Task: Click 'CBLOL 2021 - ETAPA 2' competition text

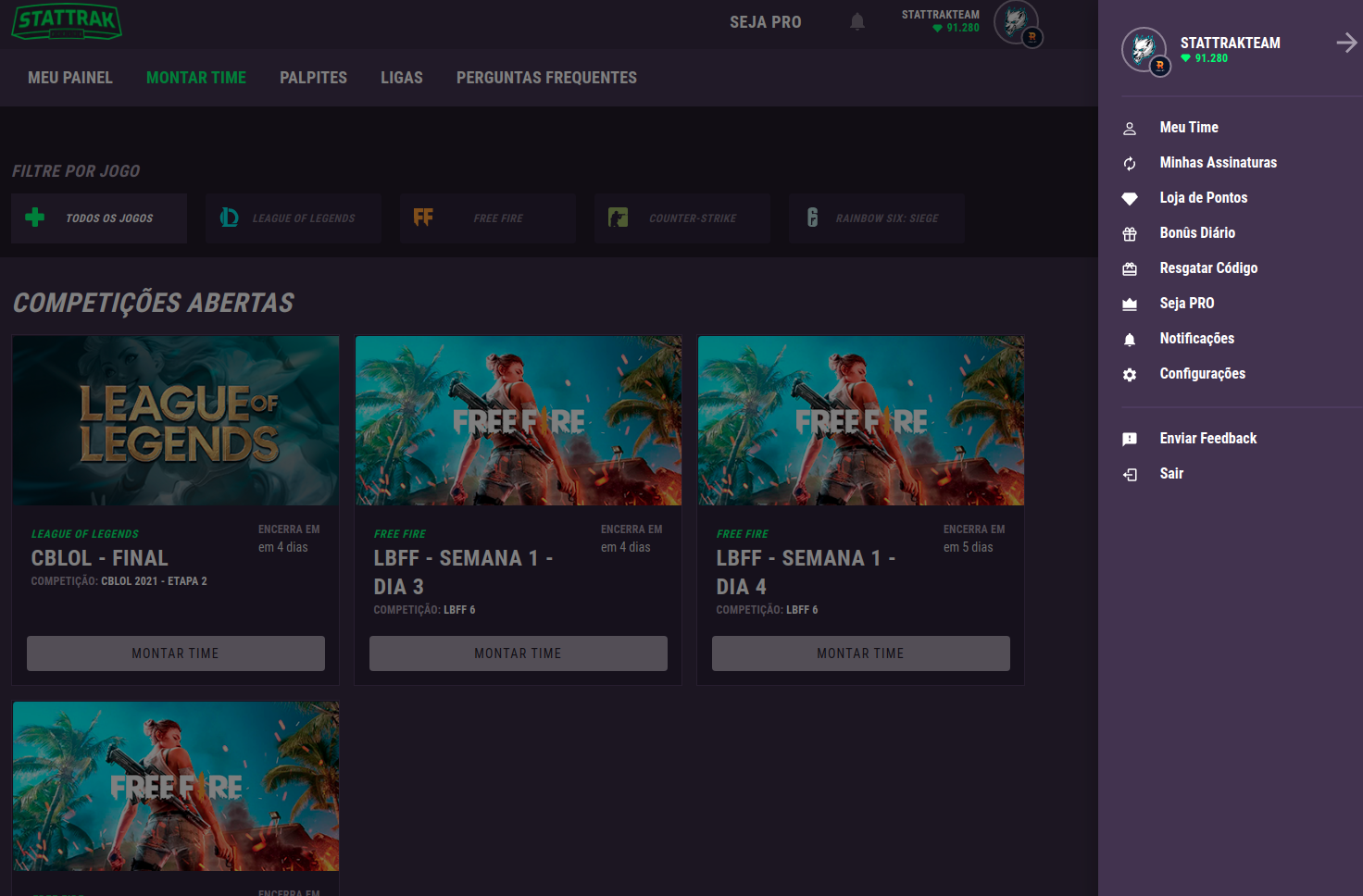Action: pyautogui.click(x=154, y=581)
